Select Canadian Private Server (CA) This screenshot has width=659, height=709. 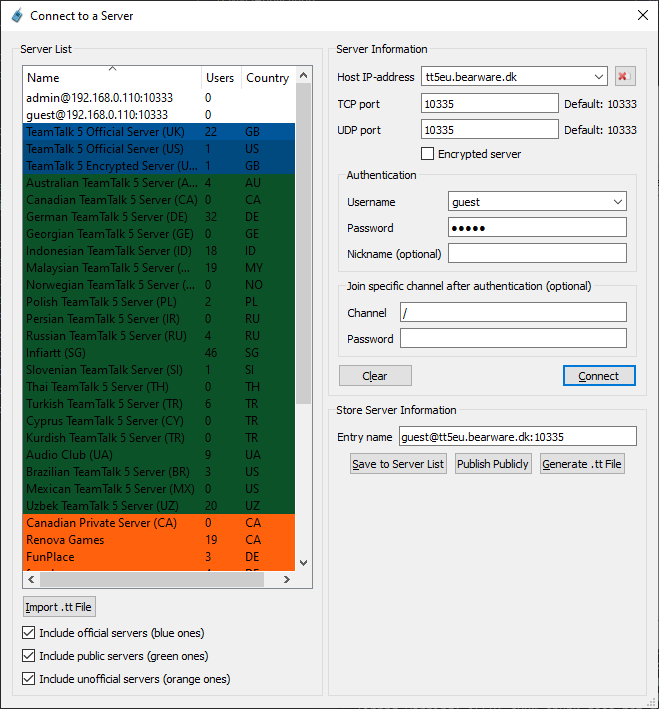(x=159, y=523)
